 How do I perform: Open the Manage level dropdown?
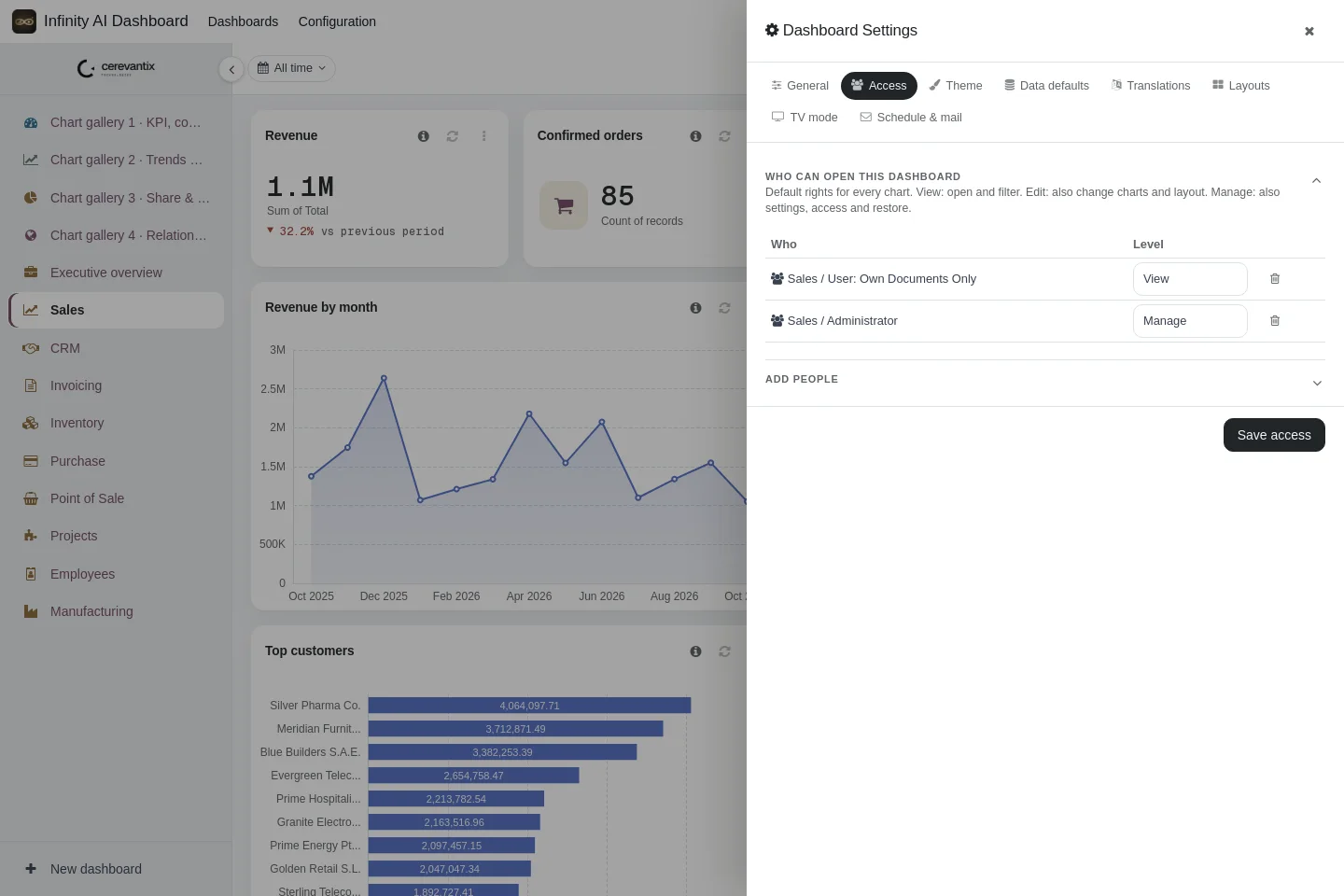pyautogui.click(x=1190, y=321)
